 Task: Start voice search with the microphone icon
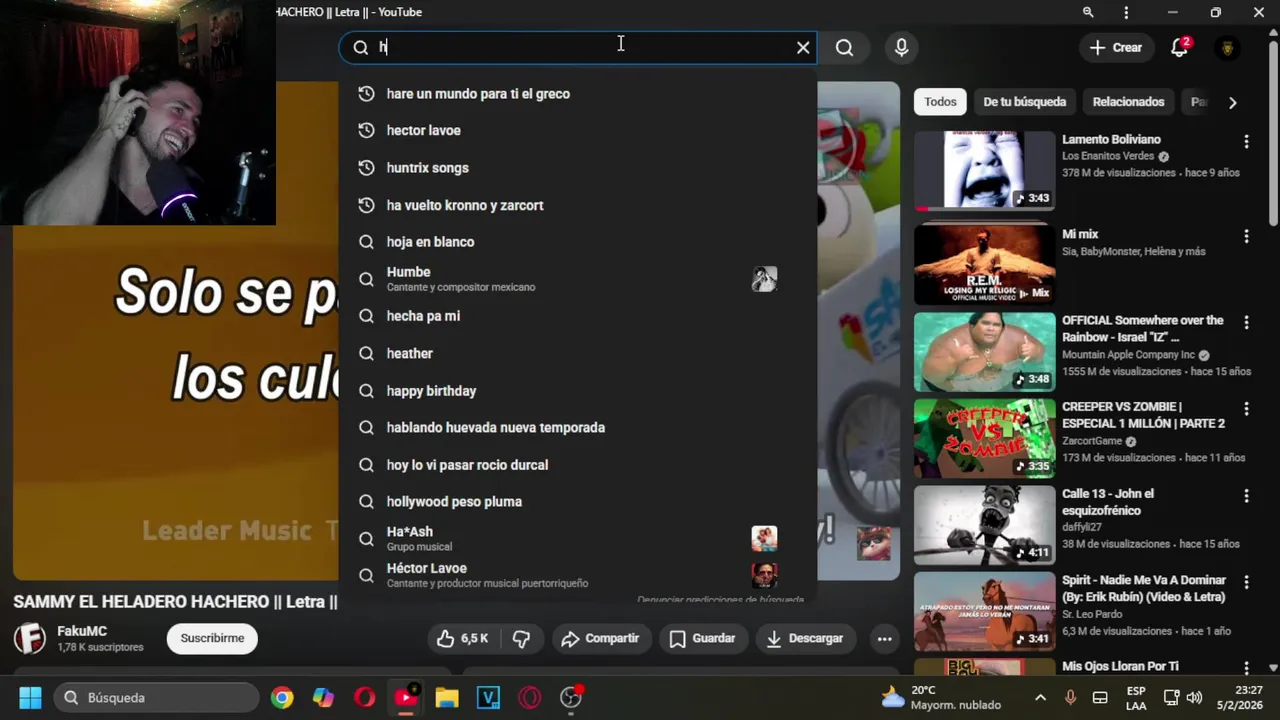click(901, 47)
